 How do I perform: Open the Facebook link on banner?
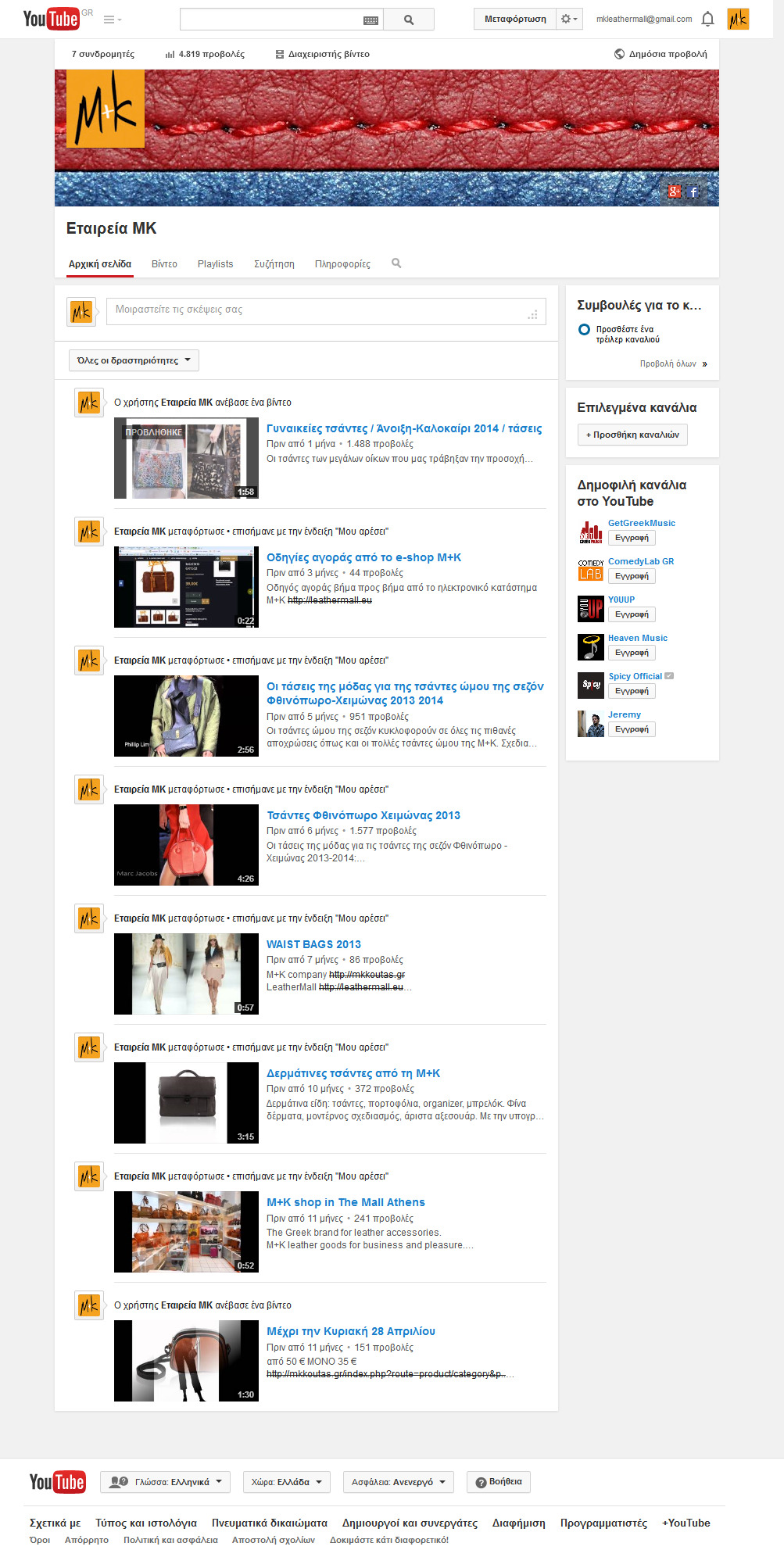click(x=693, y=192)
